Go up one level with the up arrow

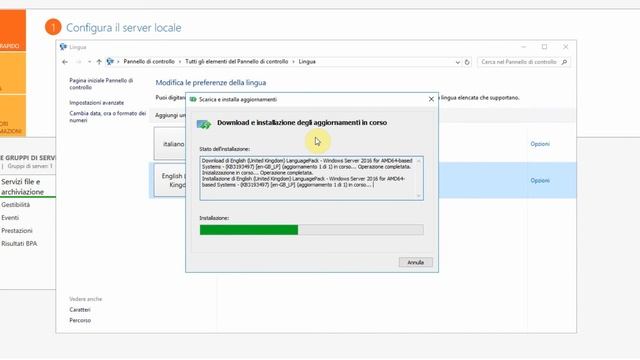pyautogui.click(x=99, y=62)
